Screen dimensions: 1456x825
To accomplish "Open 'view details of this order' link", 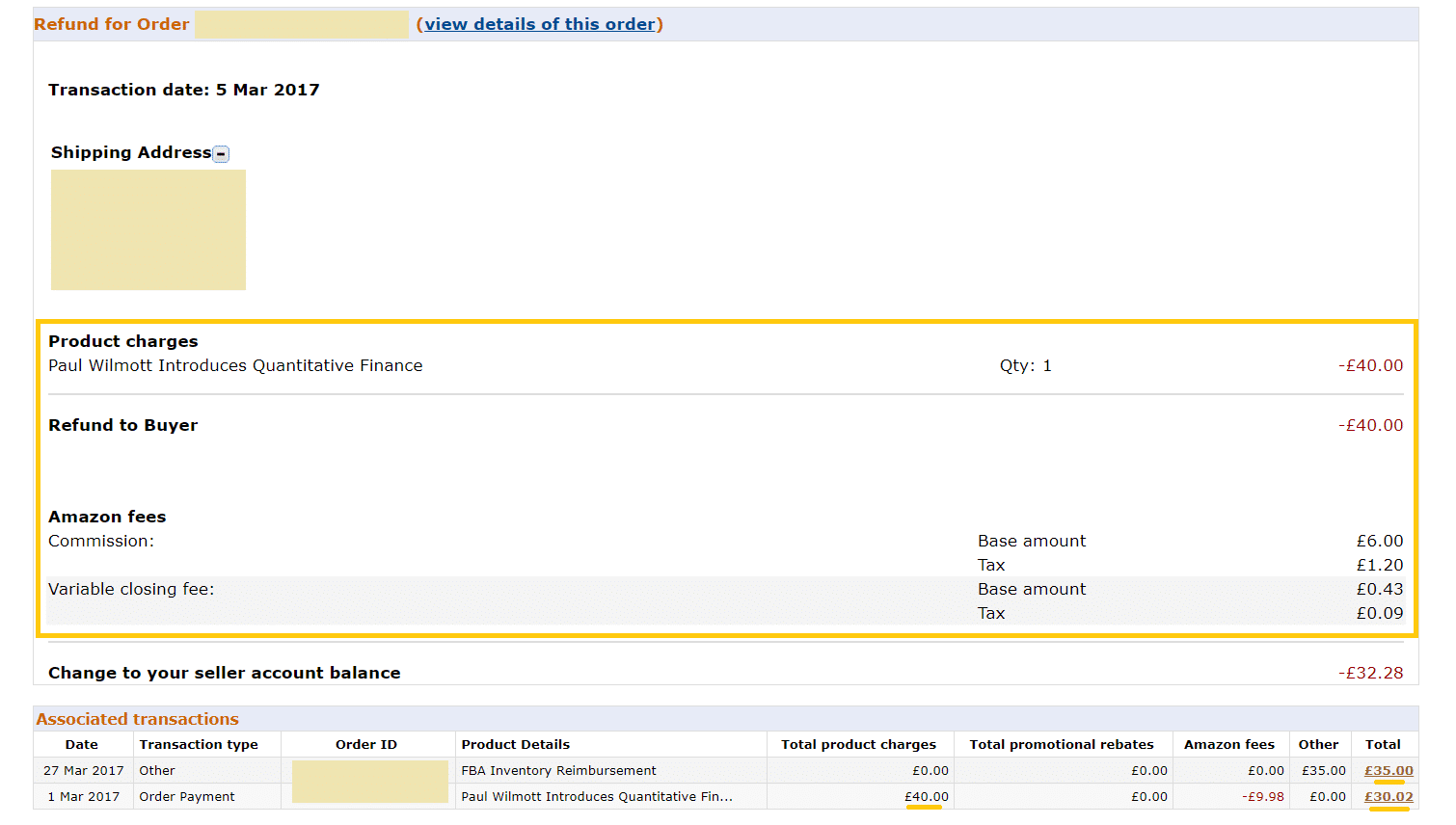I will click(x=540, y=24).
